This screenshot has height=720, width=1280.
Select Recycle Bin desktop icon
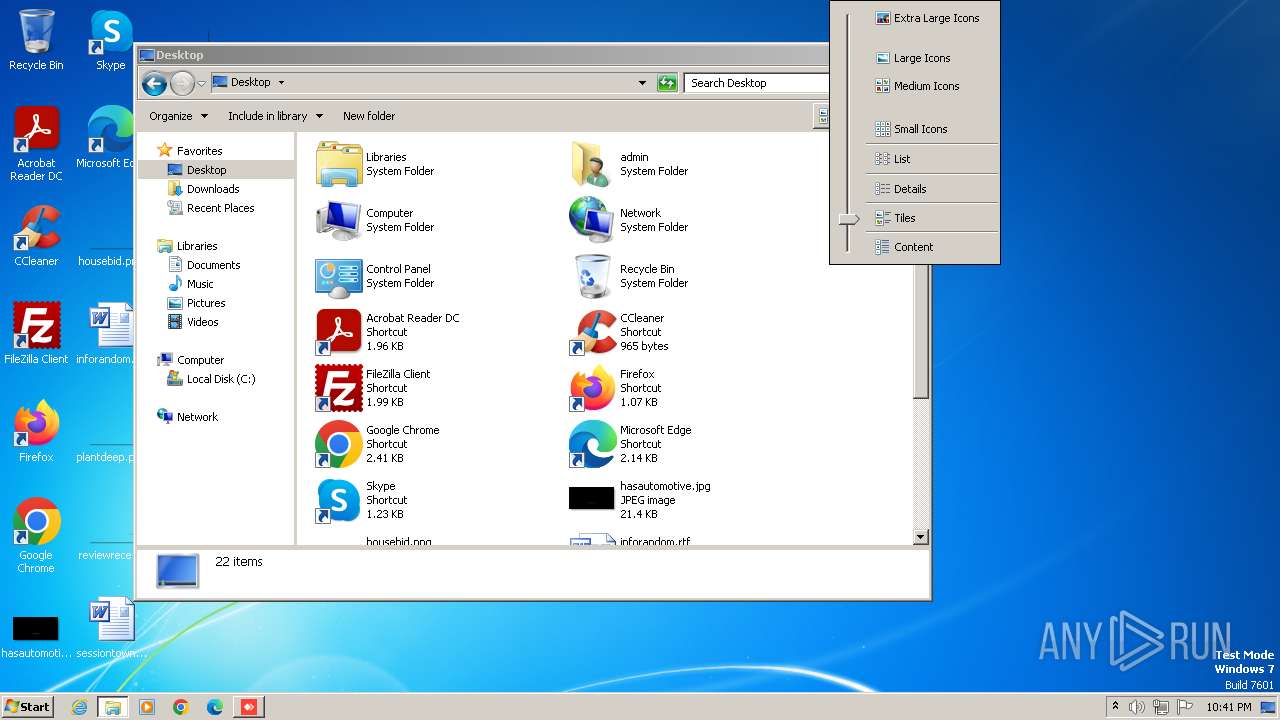point(36,41)
